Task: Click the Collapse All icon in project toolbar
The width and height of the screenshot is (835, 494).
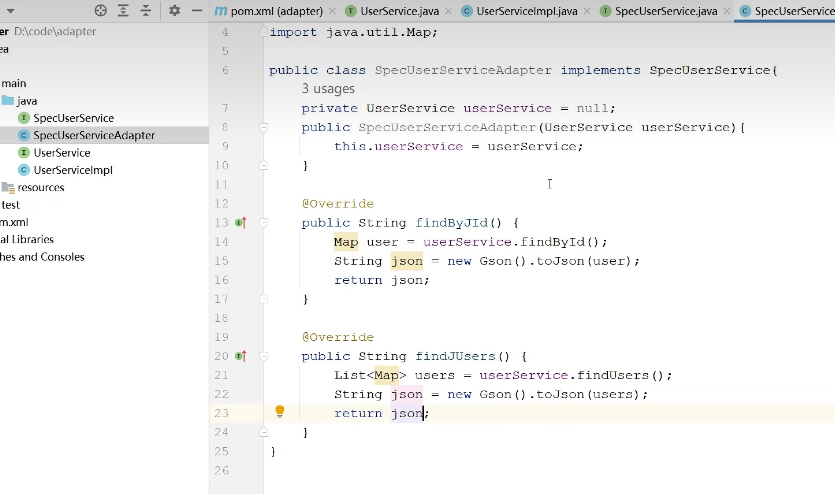Action: coord(146,10)
